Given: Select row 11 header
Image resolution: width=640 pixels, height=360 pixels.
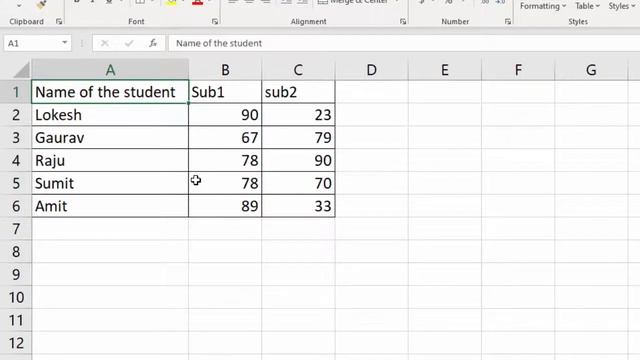Looking at the screenshot, I should pyautogui.click(x=16, y=320).
